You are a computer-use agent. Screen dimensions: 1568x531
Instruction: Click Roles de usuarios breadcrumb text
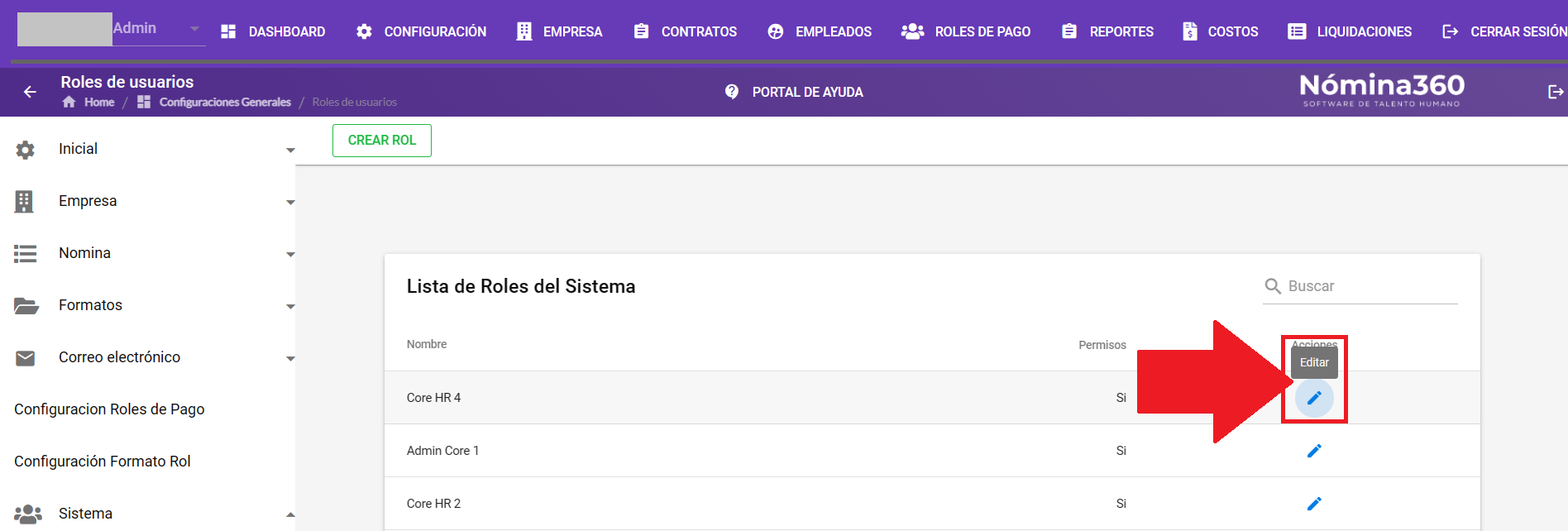(x=354, y=102)
